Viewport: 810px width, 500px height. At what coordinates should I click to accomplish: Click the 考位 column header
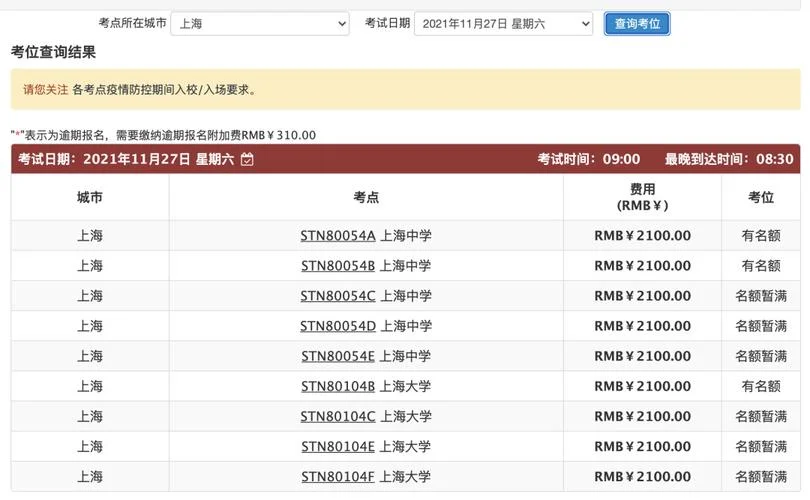point(761,197)
